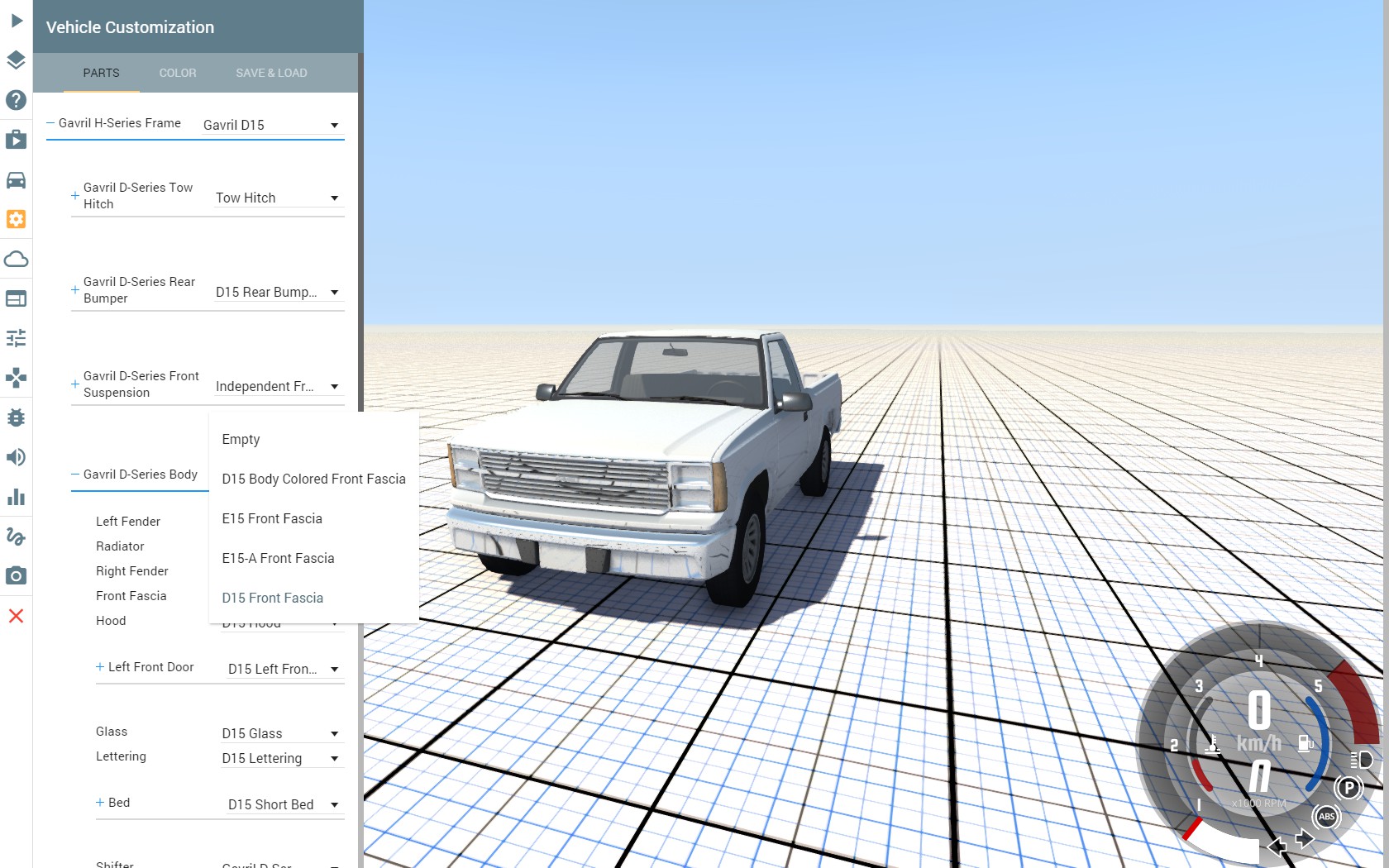Open the UI apps layout icon

coord(16,298)
